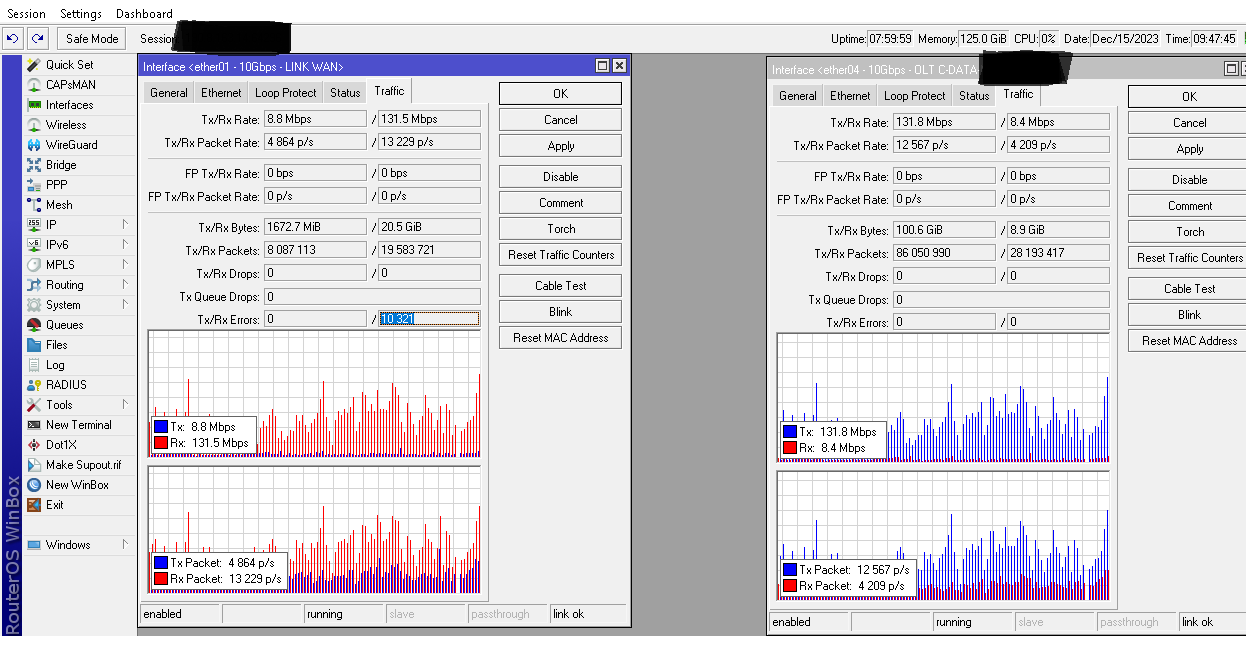This screenshot has height=652, width=1246.
Task: Expand the System submenu
Action: point(80,305)
